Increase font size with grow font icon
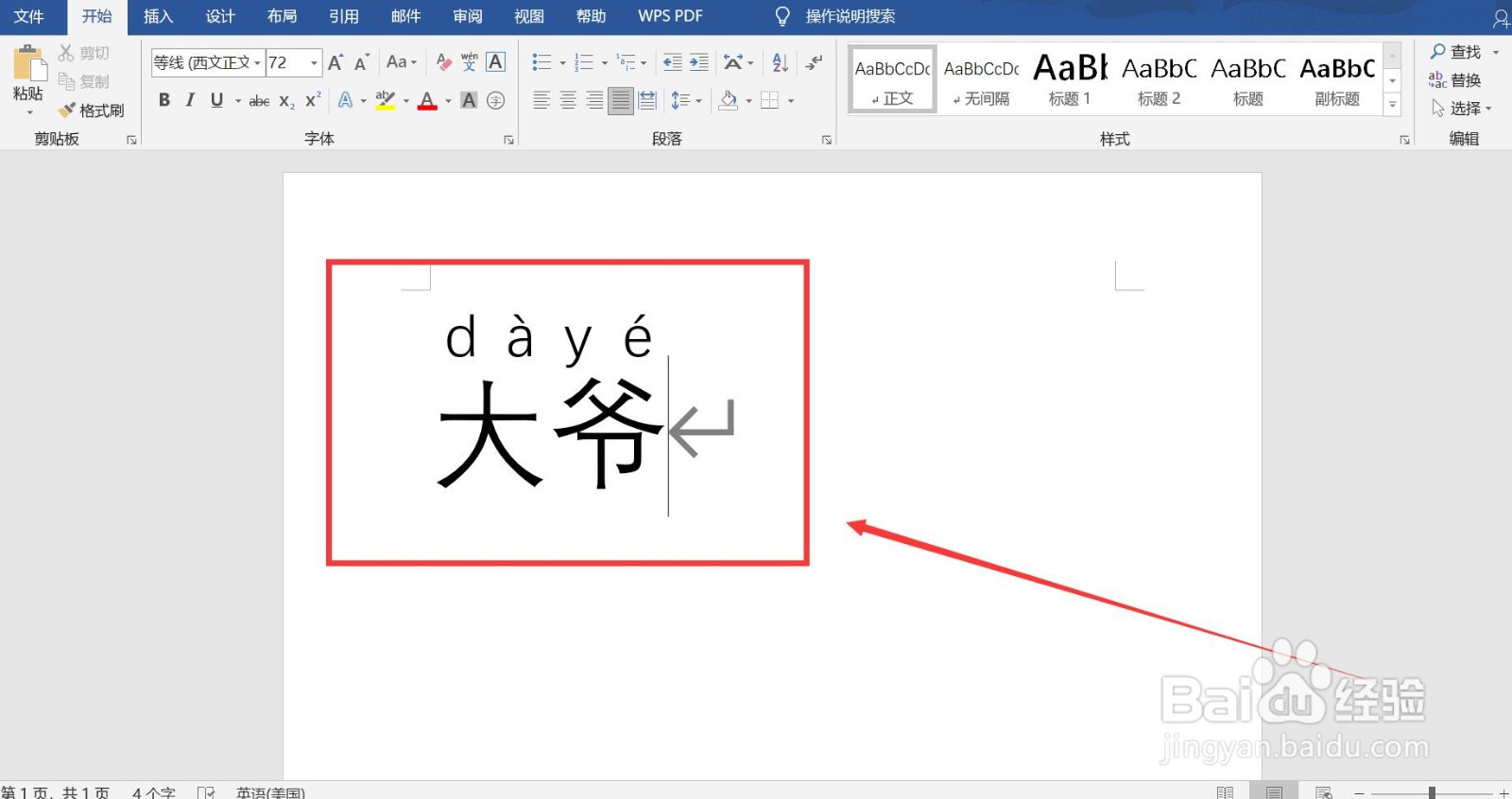Screen dimensions: 1512x799 335,62
